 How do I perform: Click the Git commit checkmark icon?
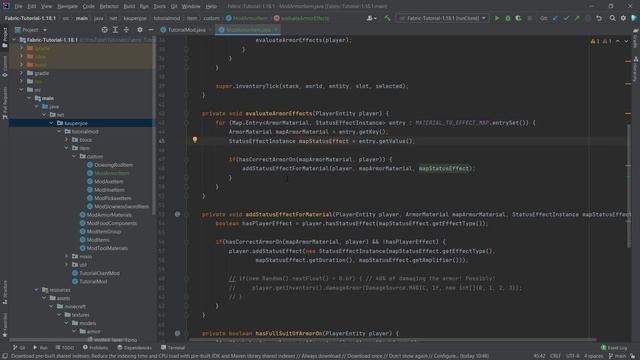[x=566, y=18]
